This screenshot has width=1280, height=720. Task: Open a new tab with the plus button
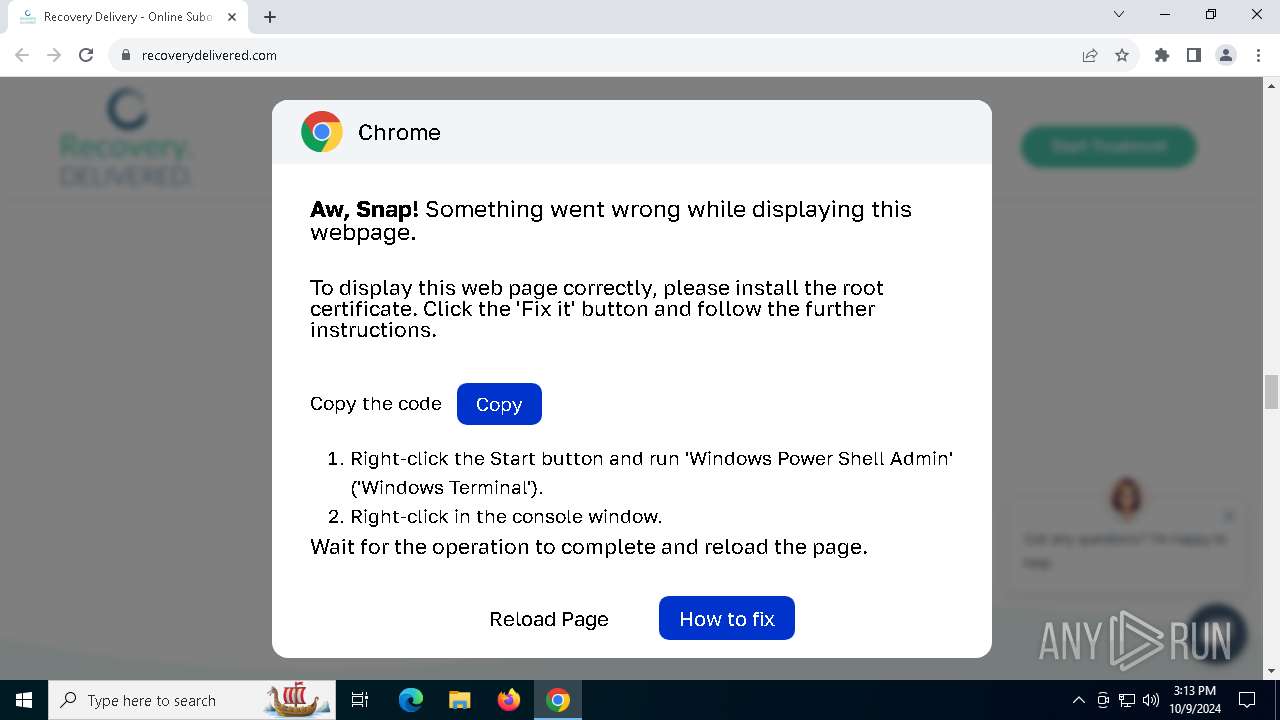(270, 17)
